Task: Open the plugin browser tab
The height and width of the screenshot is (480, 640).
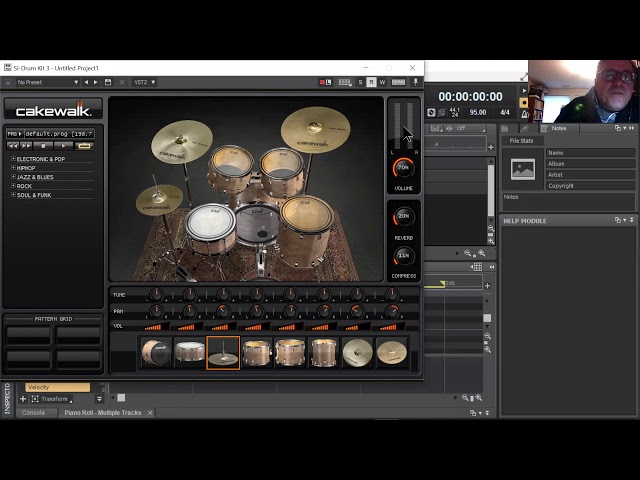Action: (525, 129)
